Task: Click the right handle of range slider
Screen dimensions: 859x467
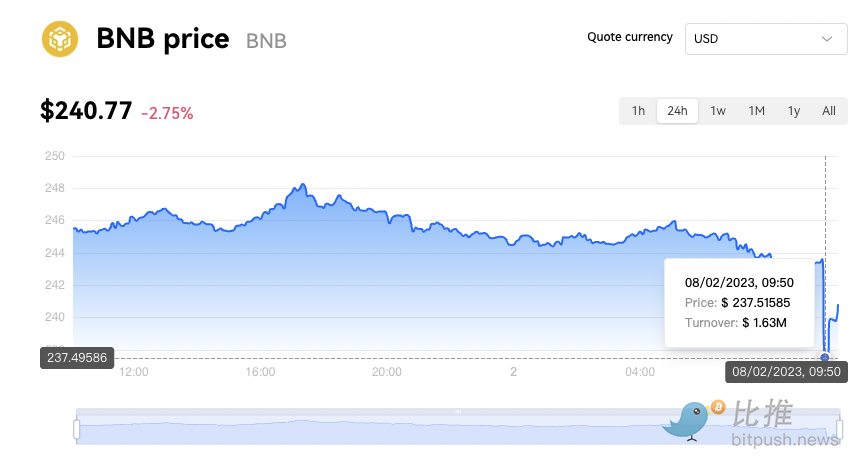Action: [839, 429]
